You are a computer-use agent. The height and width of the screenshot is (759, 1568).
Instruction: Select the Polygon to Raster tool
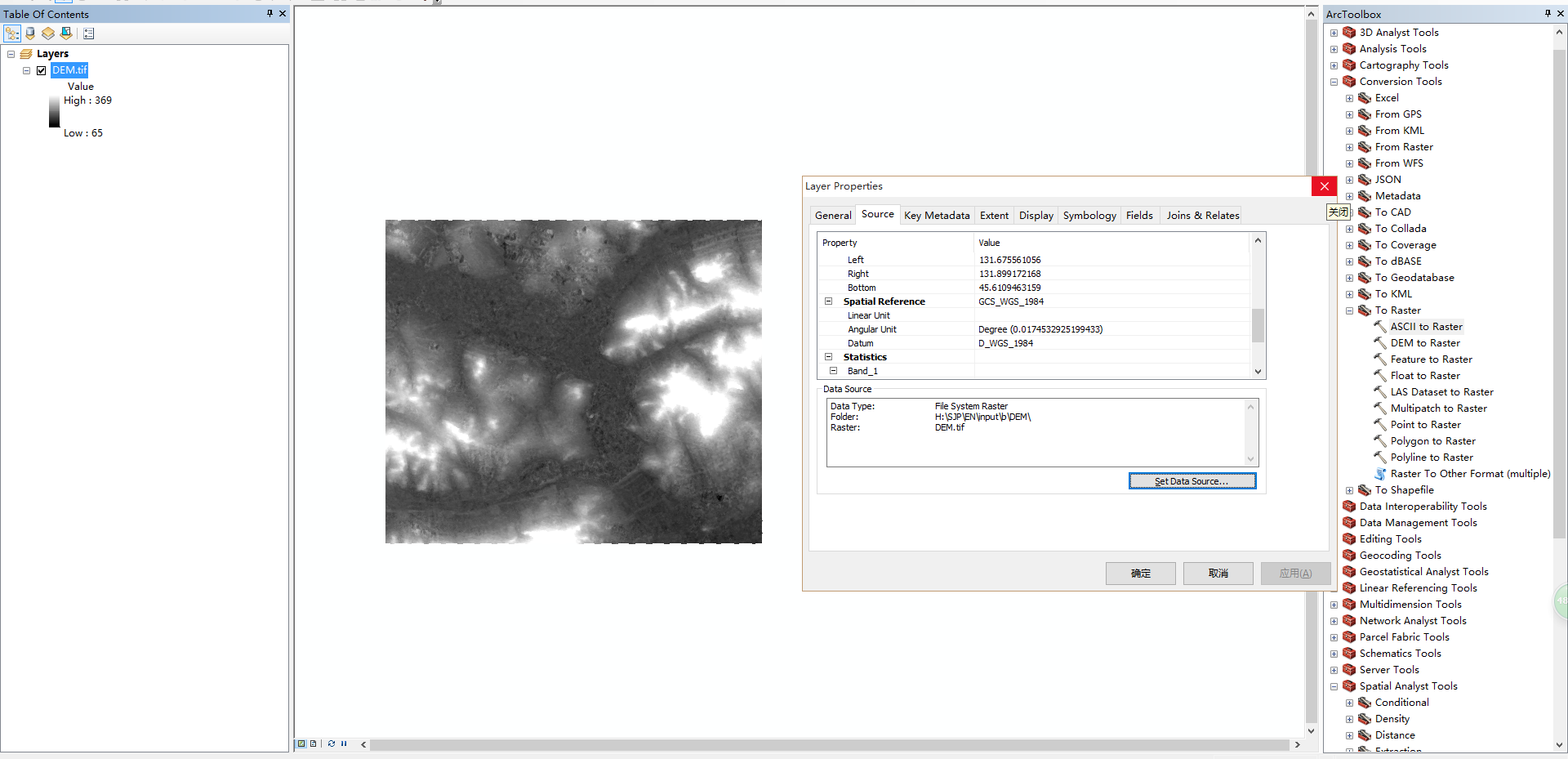coord(1431,440)
